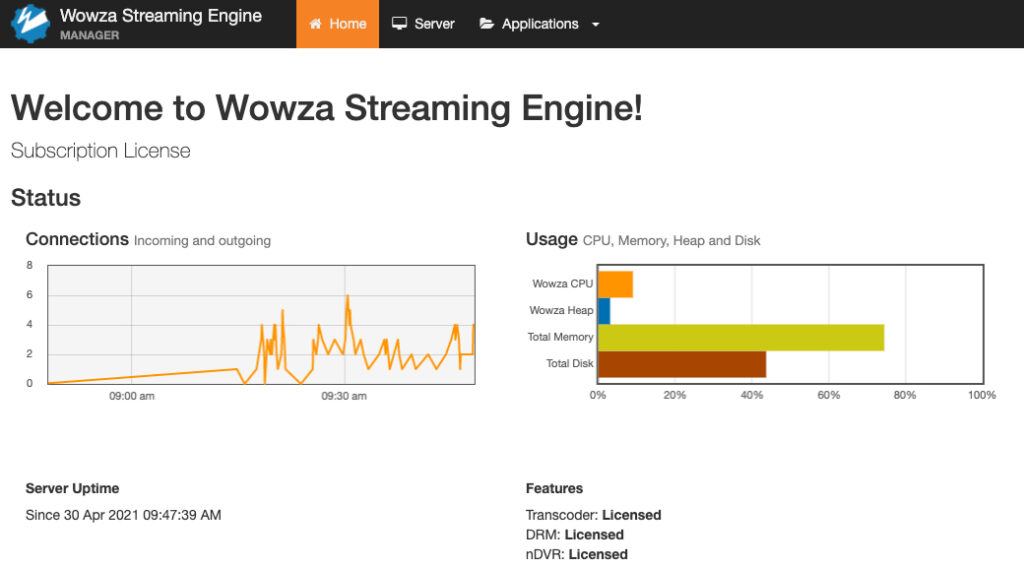This screenshot has width=1024, height=568.
Task: Click the Connections heading
Action: pyautogui.click(x=77, y=240)
